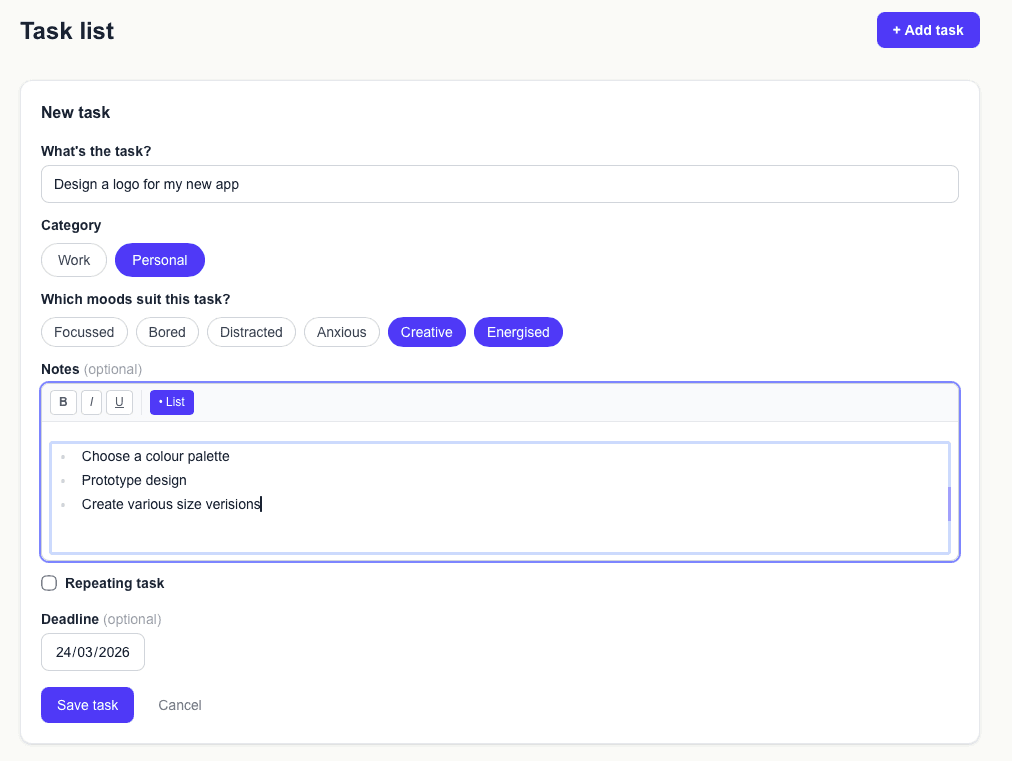The width and height of the screenshot is (1012, 761).
Task: Deselect the Creative mood
Action: point(427,332)
